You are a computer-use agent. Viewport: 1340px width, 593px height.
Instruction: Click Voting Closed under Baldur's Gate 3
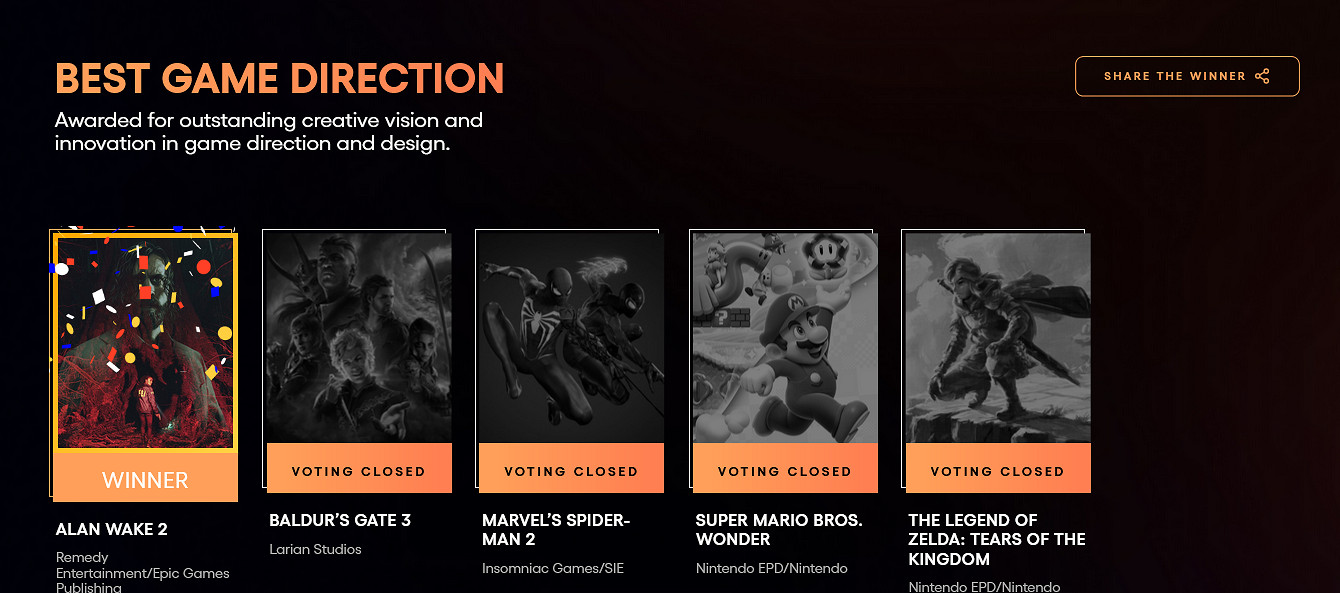coord(359,471)
